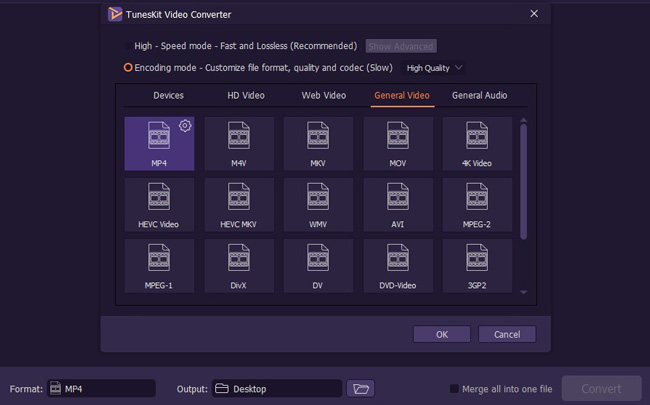The width and height of the screenshot is (650, 405).
Task: Select the HEVC Video format tile
Action: pos(159,205)
